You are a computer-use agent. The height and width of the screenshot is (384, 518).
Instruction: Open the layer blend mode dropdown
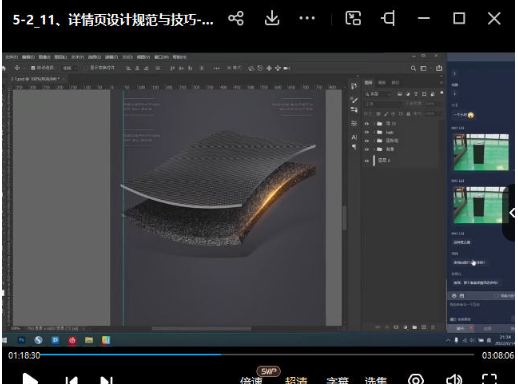383,104
